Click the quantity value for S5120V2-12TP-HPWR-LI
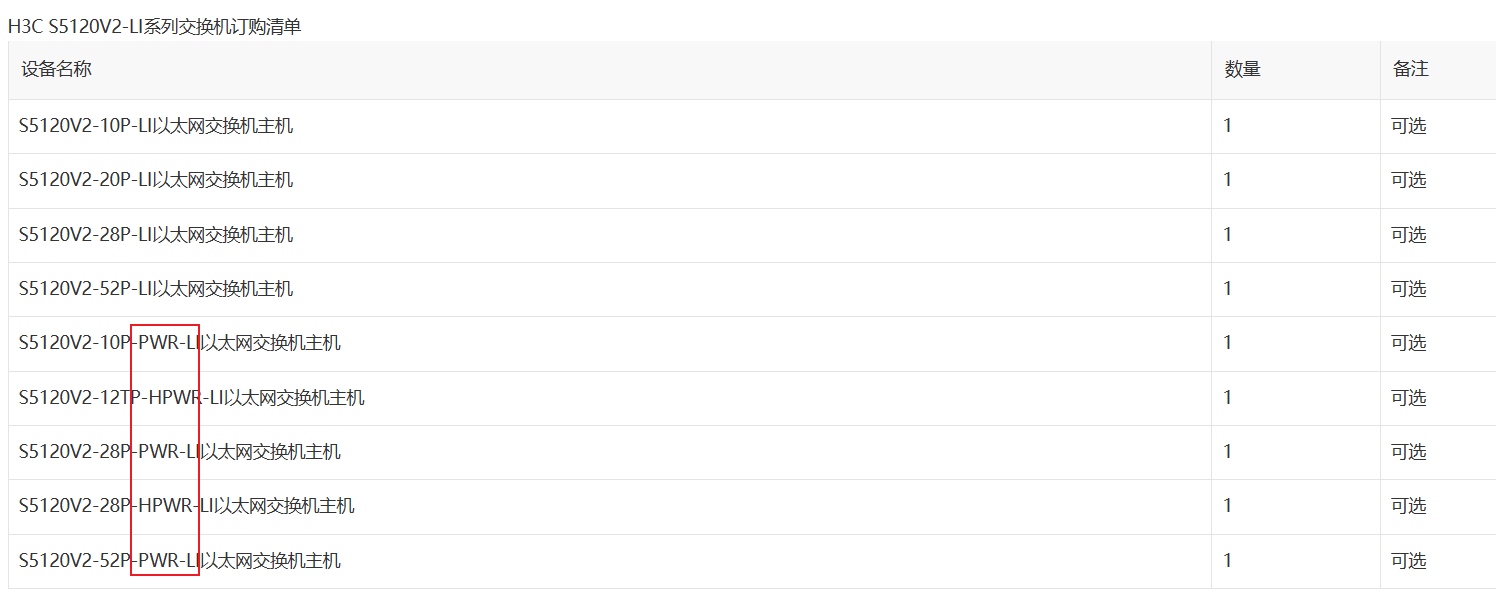Screen dimensions: 1496x599 [1229, 398]
